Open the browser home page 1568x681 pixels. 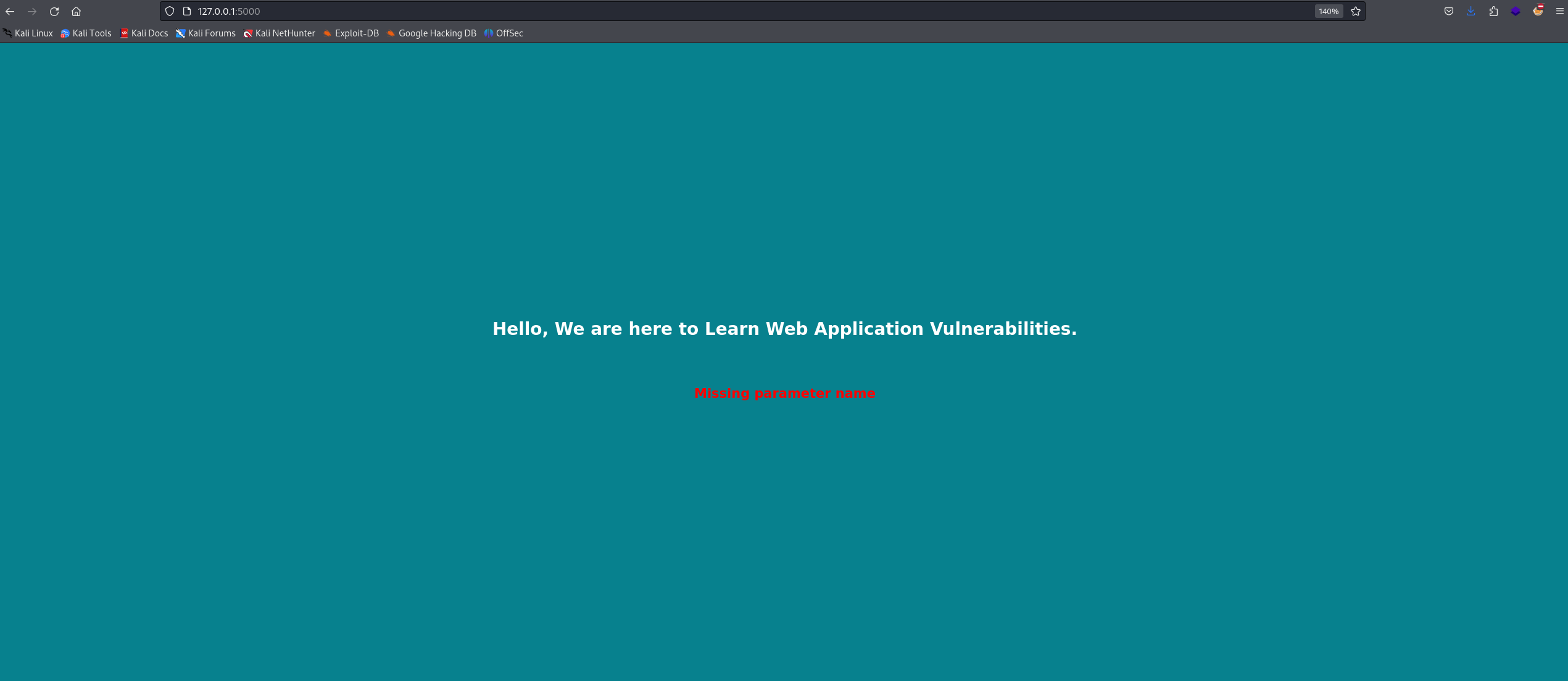(77, 11)
